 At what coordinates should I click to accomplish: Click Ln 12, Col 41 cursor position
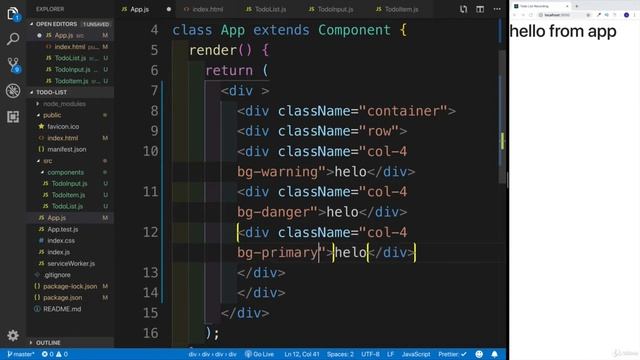click(x=302, y=354)
